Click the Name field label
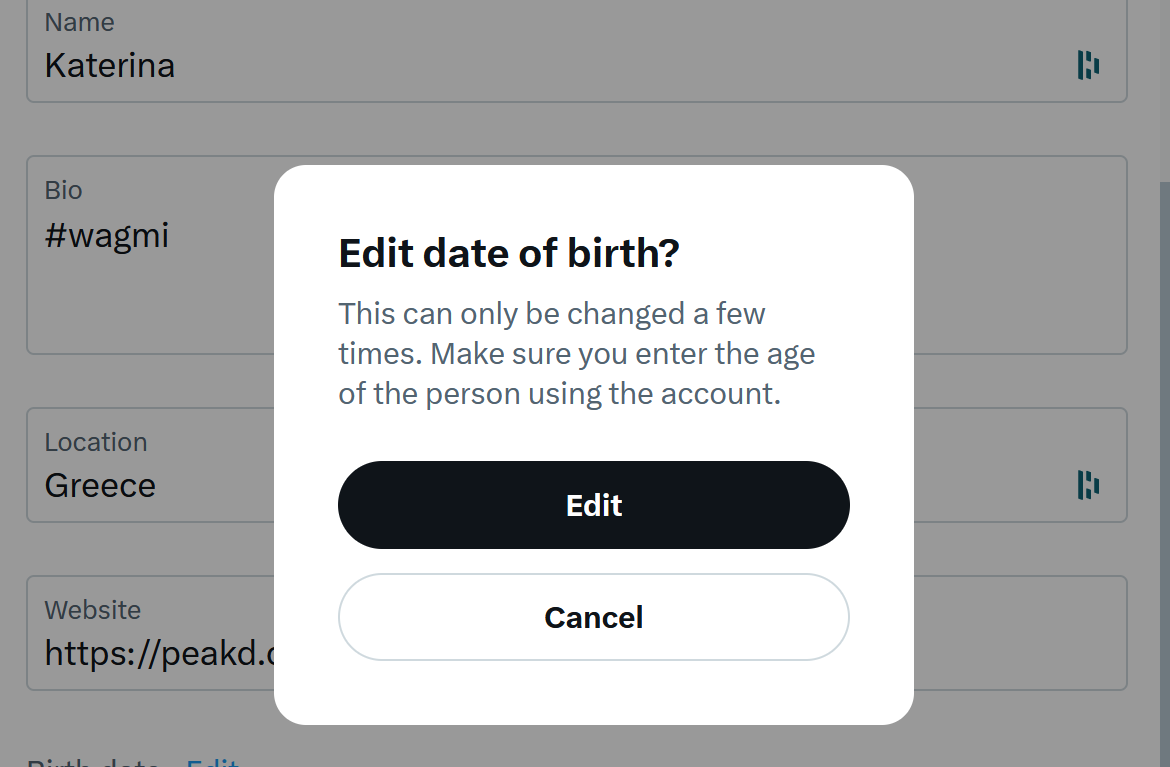The height and width of the screenshot is (767, 1170). click(79, 22)
